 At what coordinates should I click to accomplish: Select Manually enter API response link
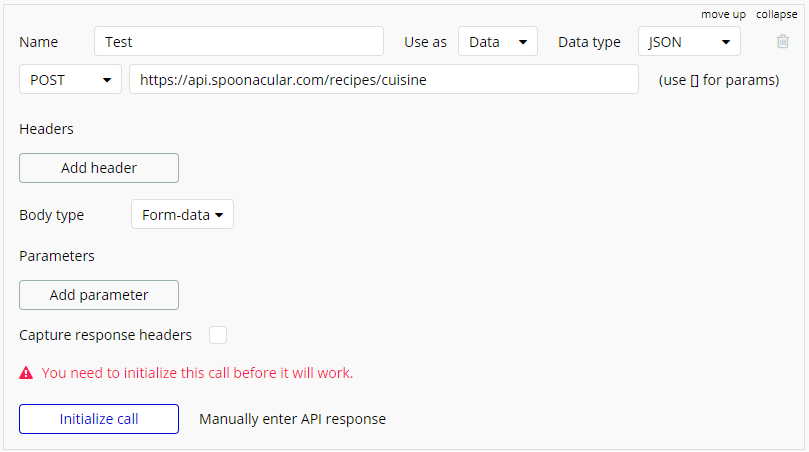tap(292, 419)
